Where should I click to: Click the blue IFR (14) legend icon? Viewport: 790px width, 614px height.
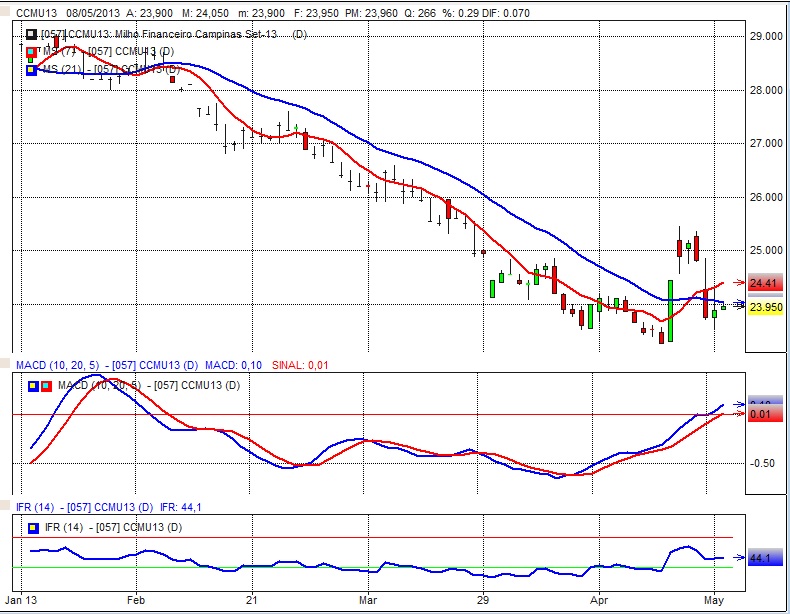(x=34, y=527)
